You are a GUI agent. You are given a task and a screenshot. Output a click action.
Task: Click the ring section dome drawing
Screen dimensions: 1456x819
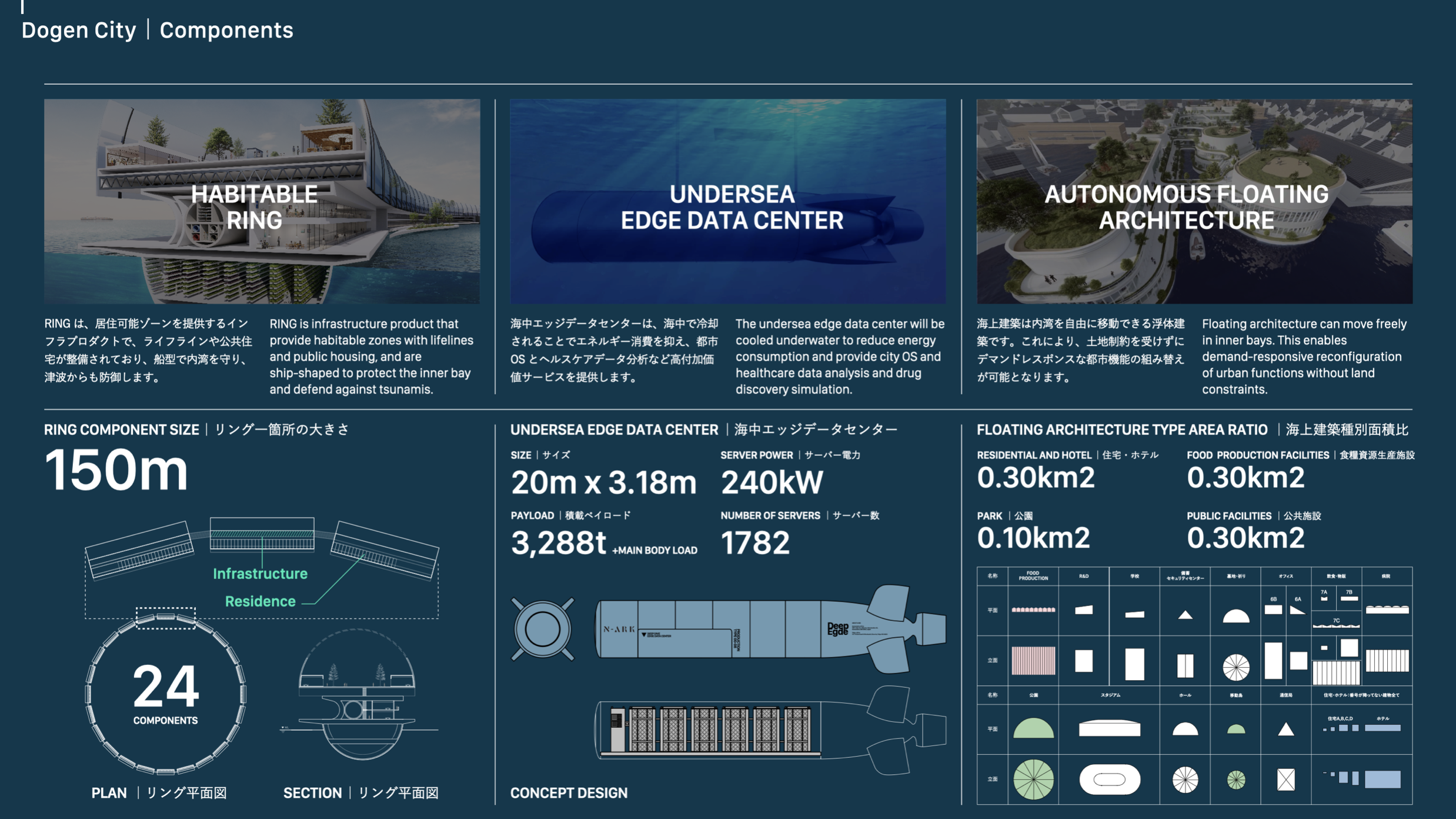point(357,694)
